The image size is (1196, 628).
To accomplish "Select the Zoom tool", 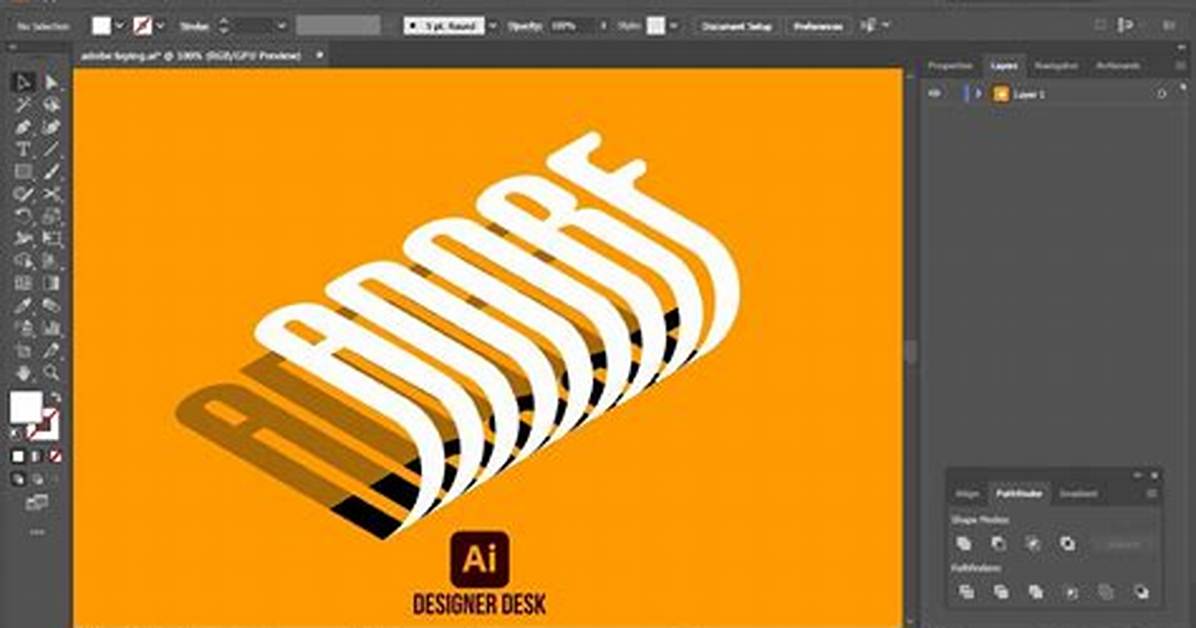I will pyautogui.click(x=51, y=373).
